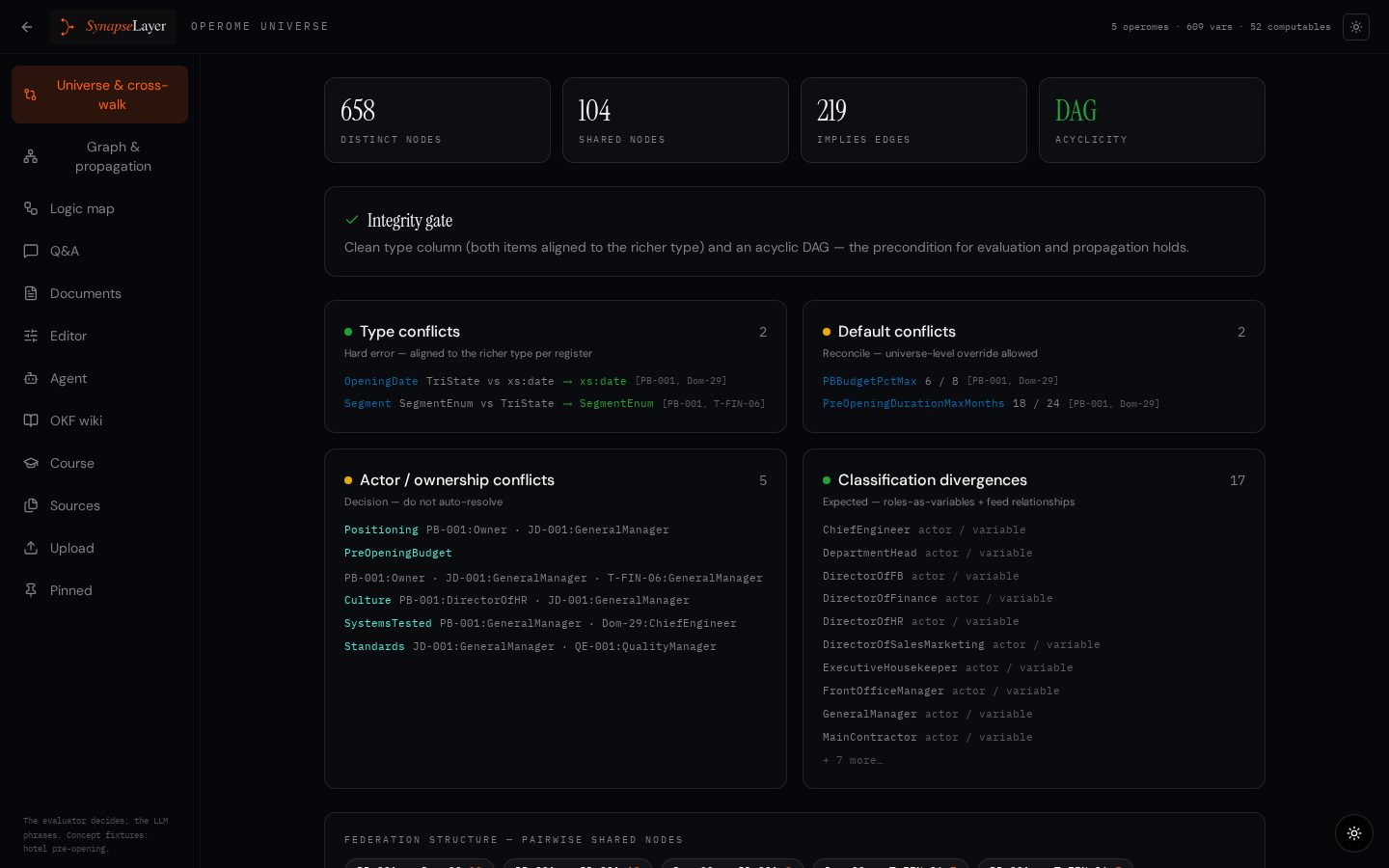The width and height of the screenshot is (1389, 868).
Task: Click the Graph & propagation icon
Action: [31, 156]
